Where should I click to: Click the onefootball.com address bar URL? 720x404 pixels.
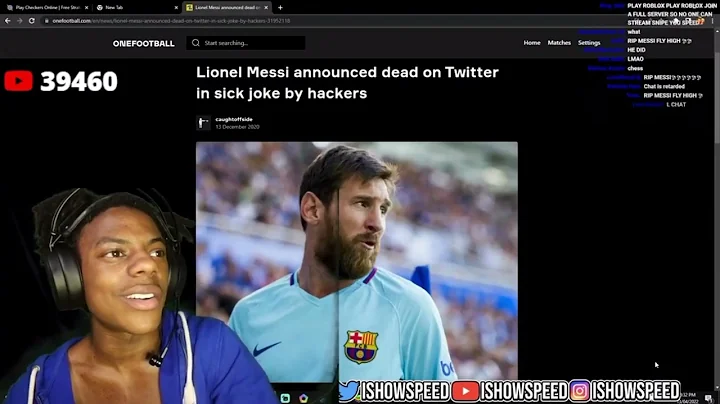click(171, 21)
